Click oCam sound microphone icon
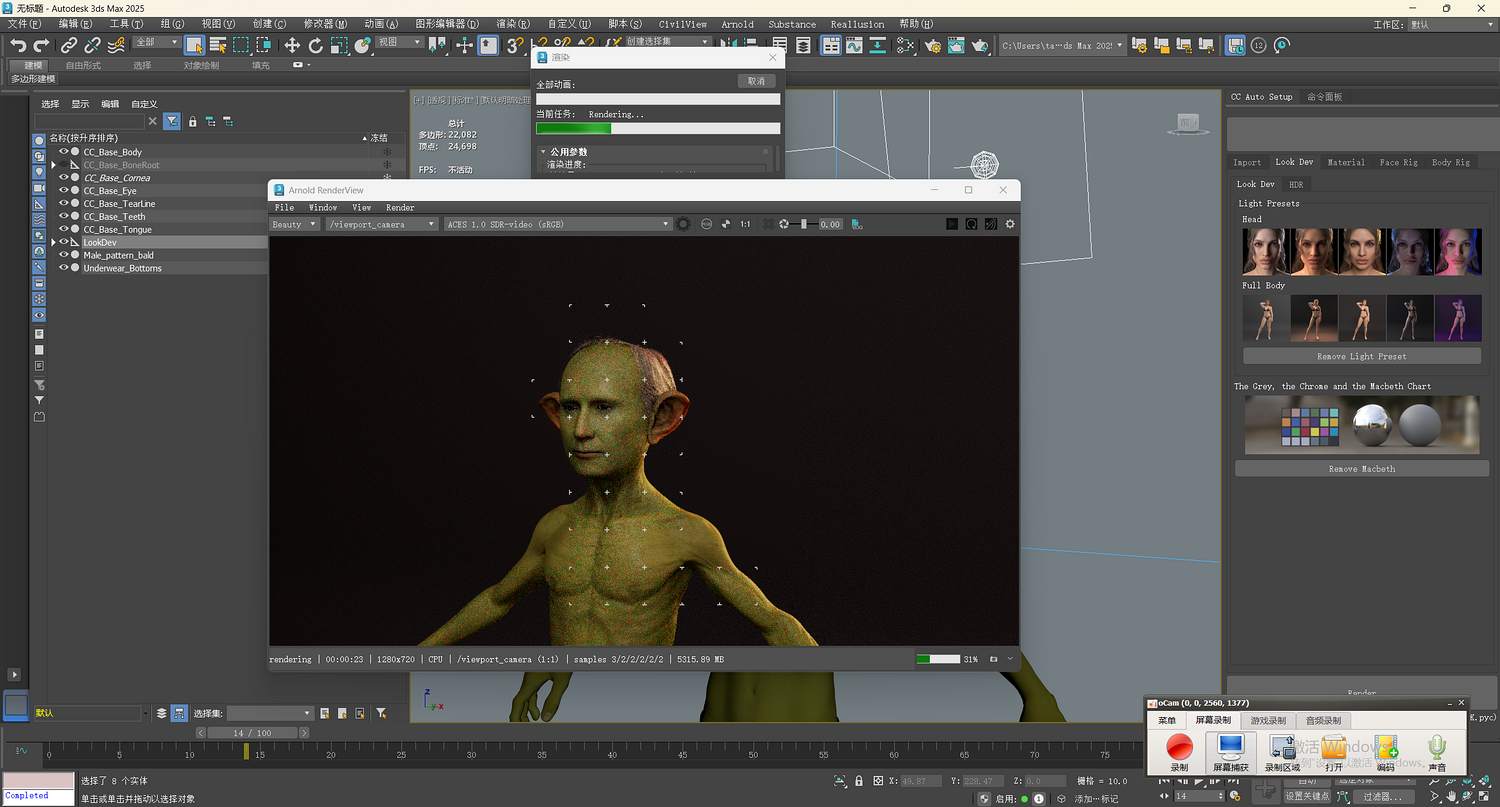 click(x=1437, y=747)
